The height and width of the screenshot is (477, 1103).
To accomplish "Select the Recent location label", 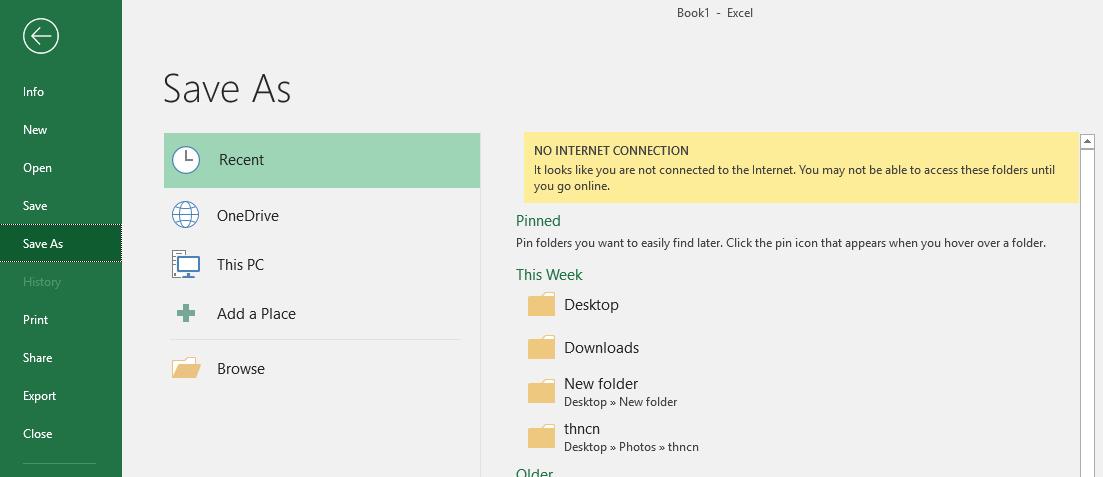I will [x=241, y=160].
